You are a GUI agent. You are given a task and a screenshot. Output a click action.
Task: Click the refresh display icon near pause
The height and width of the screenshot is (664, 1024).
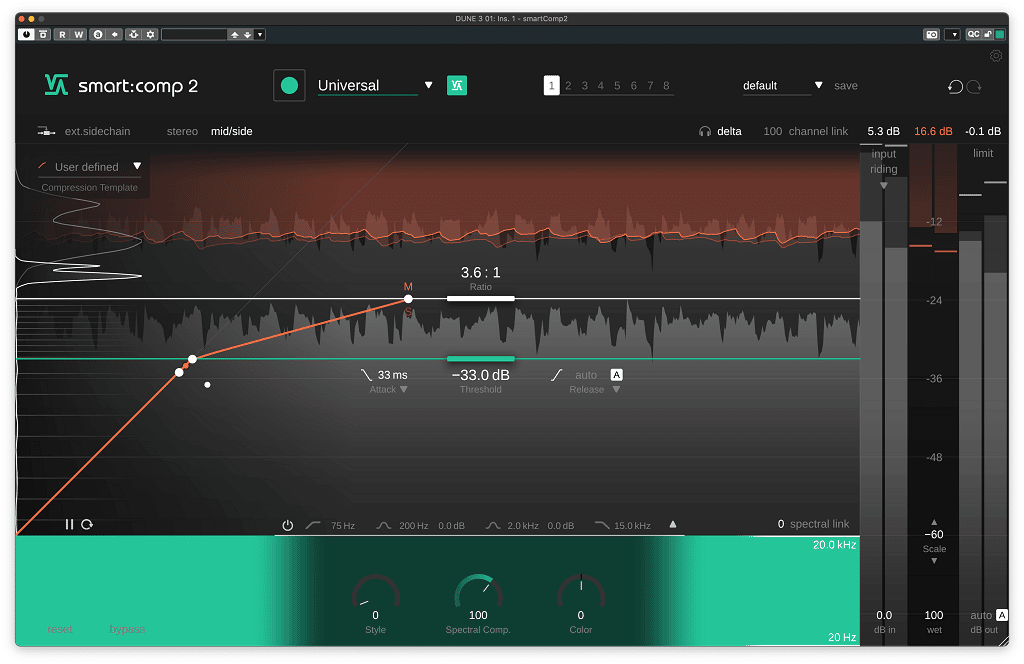click(87, 524)
